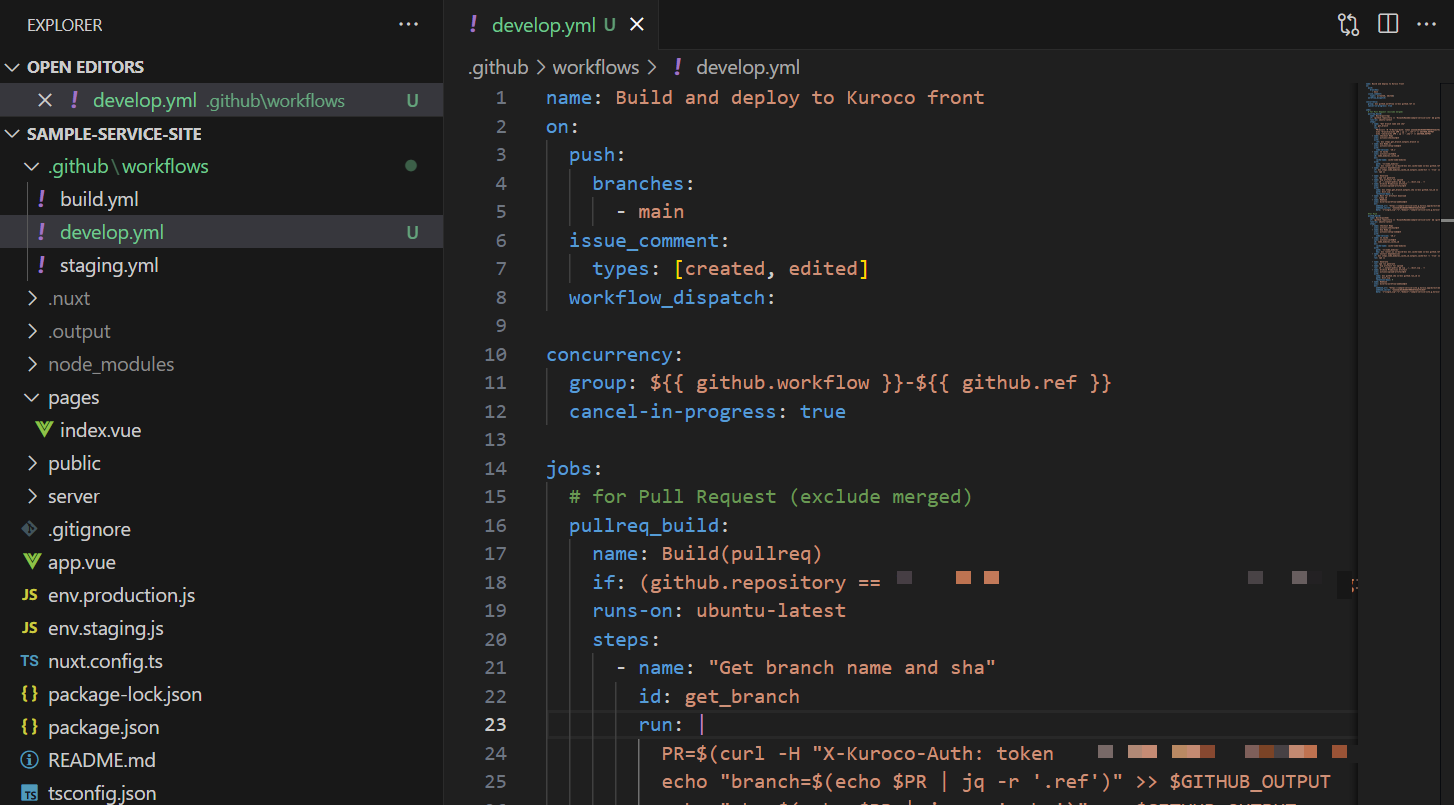Open index.vue under pages

(x=100, y=430)
